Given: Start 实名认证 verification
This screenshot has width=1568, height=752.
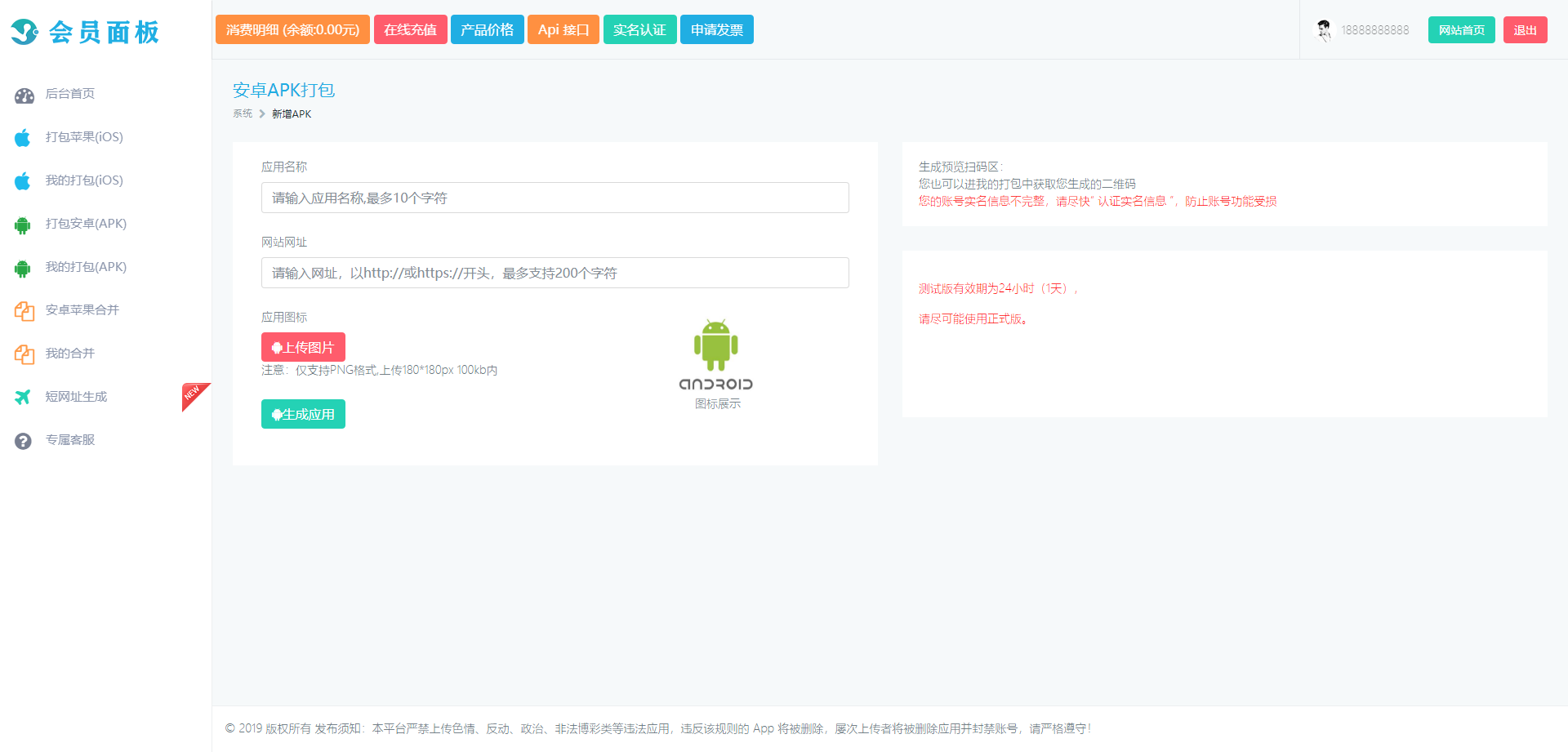Looking at the screenshot, I should 639,29.
